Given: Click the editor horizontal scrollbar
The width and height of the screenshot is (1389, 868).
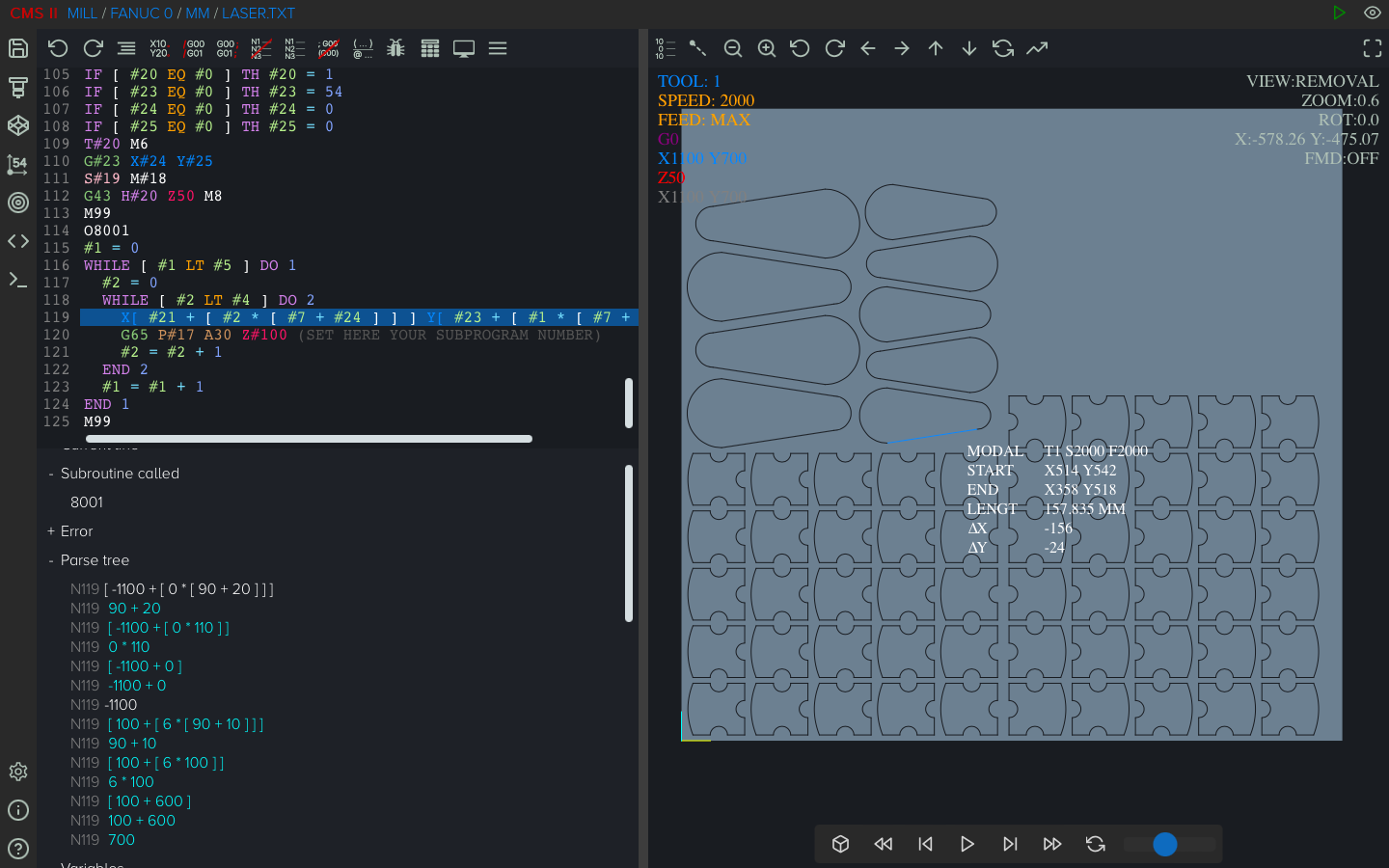Looking at the screenshot, I should [309, 439].
